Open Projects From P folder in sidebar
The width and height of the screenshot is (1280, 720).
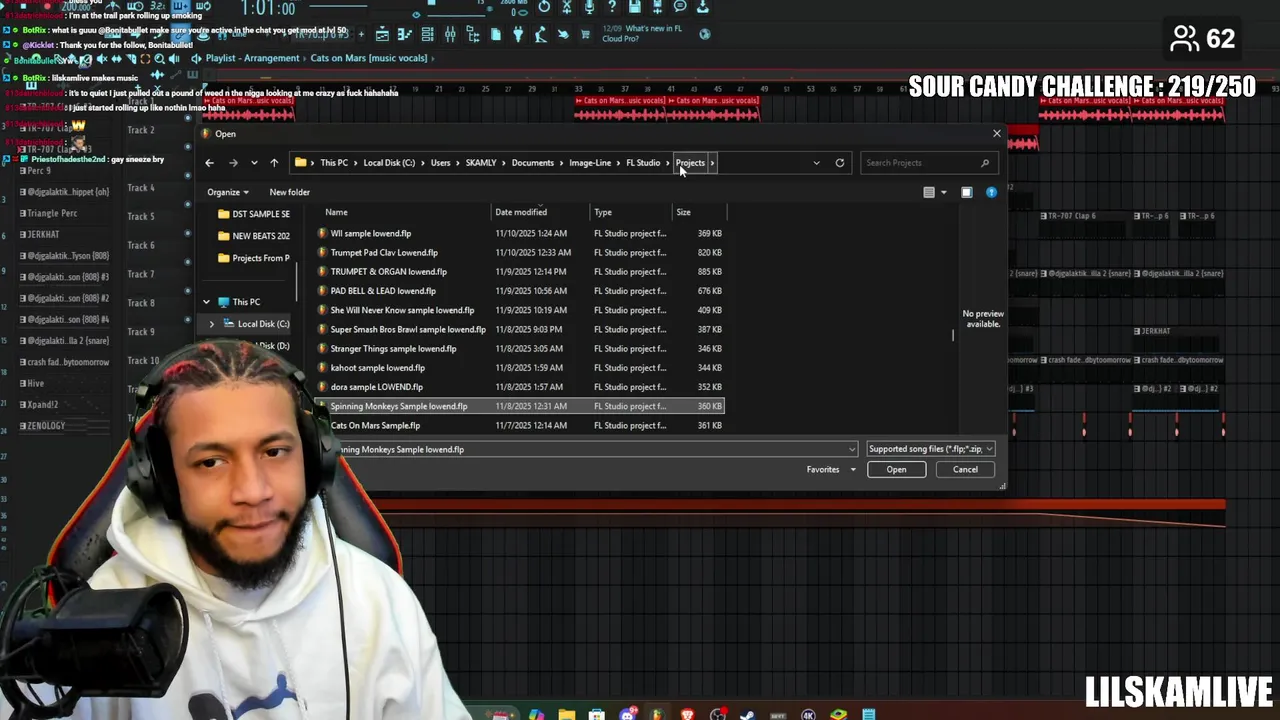click(x=254, y=258)
